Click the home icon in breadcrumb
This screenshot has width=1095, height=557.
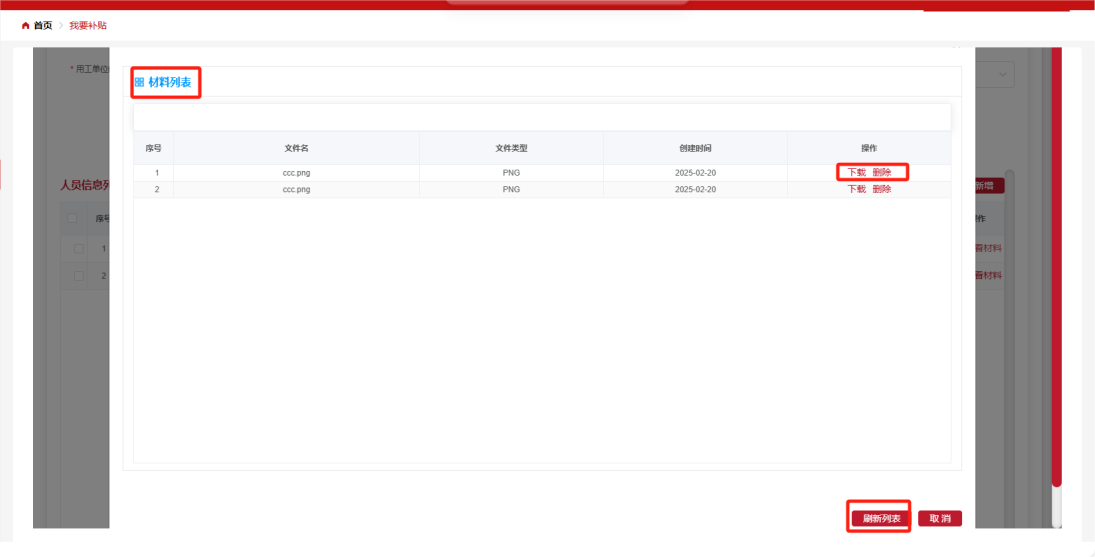(25, 26)
